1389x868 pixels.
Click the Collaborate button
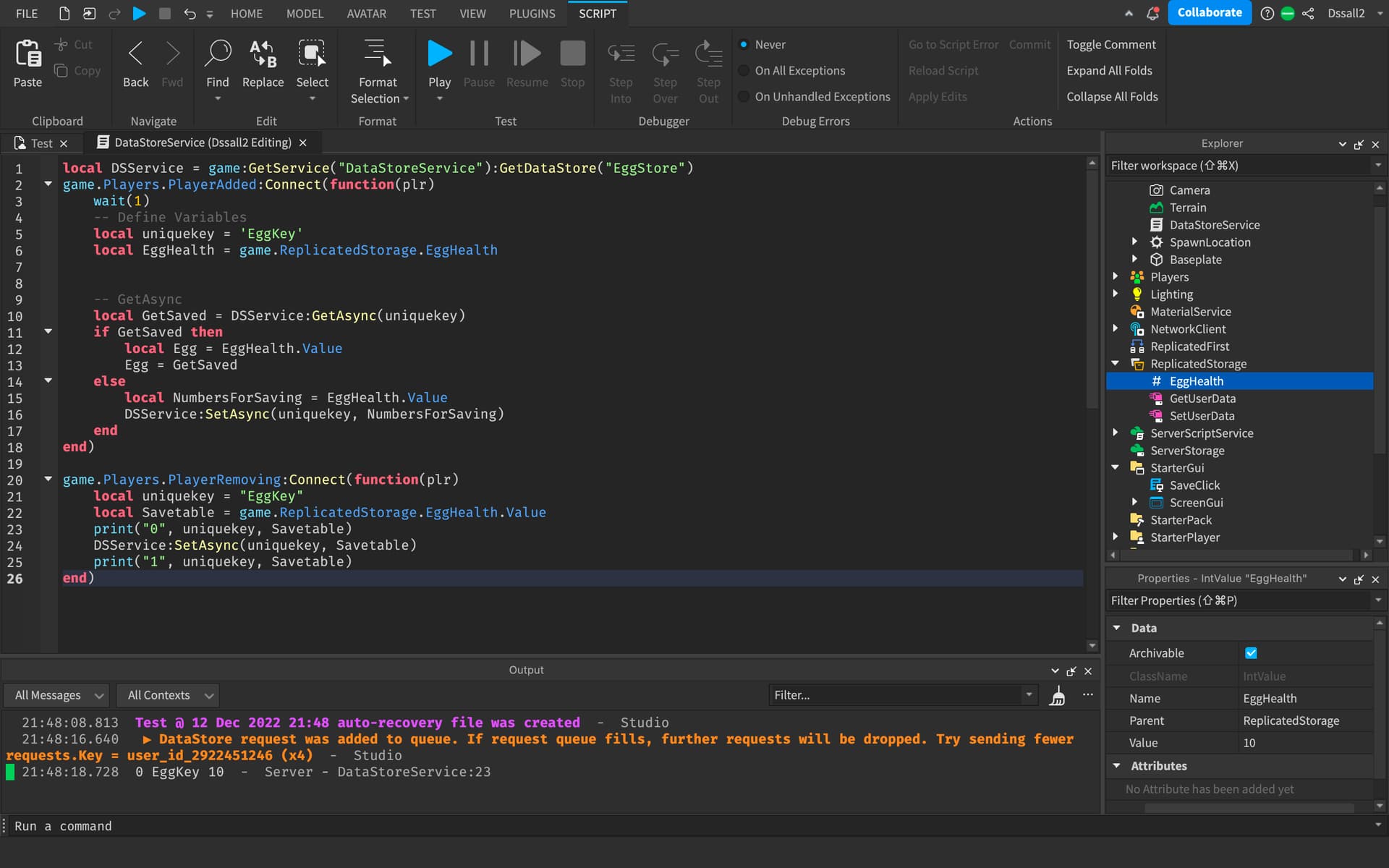tap(1209, 12)
